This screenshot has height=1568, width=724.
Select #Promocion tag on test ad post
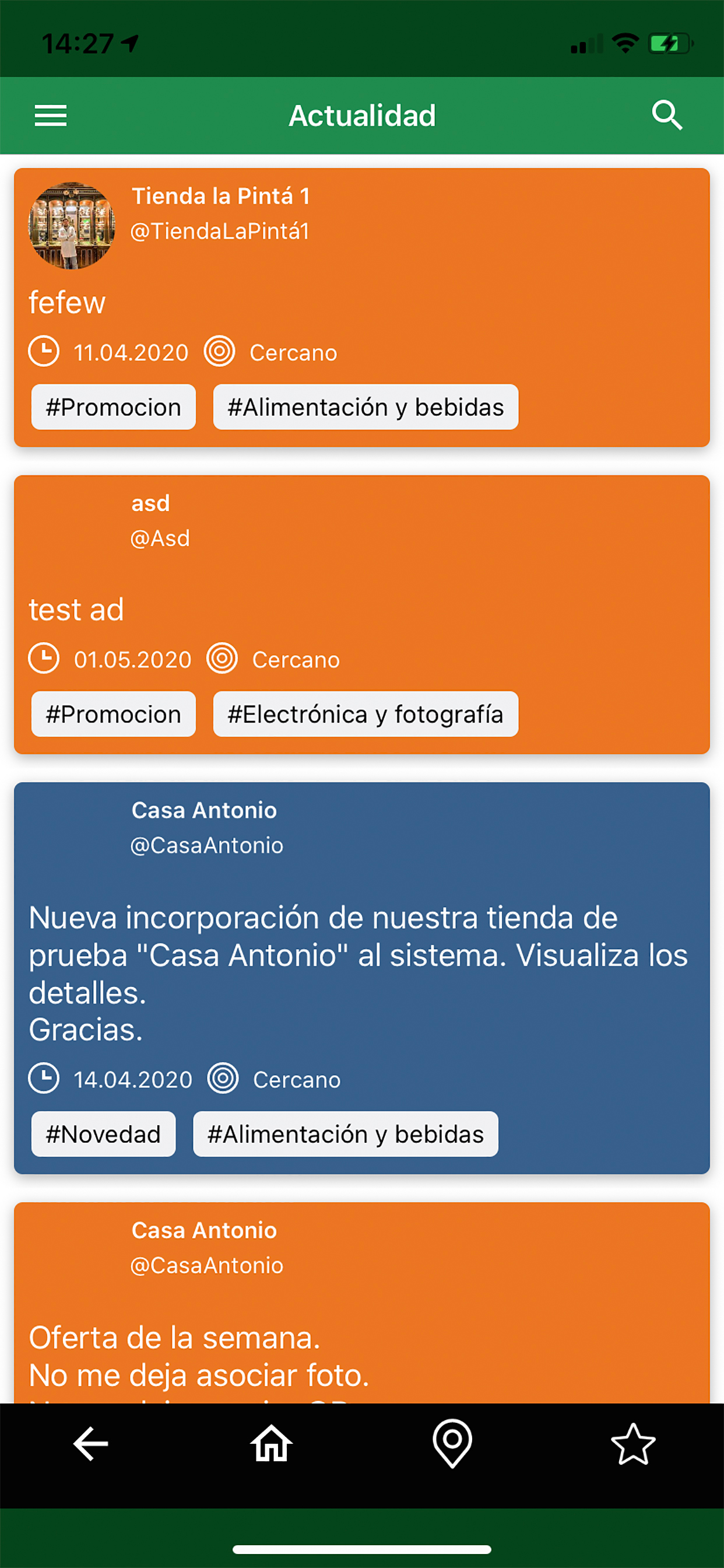(114, 714)
